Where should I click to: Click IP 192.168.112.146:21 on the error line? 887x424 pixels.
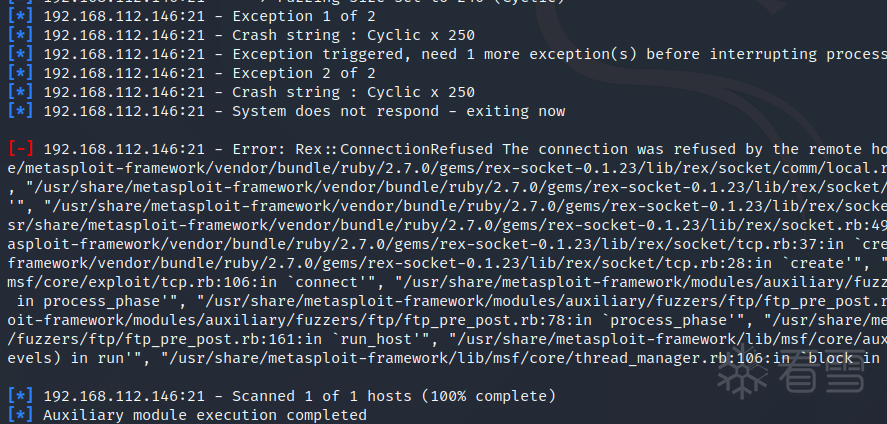[x=124, y=149]
